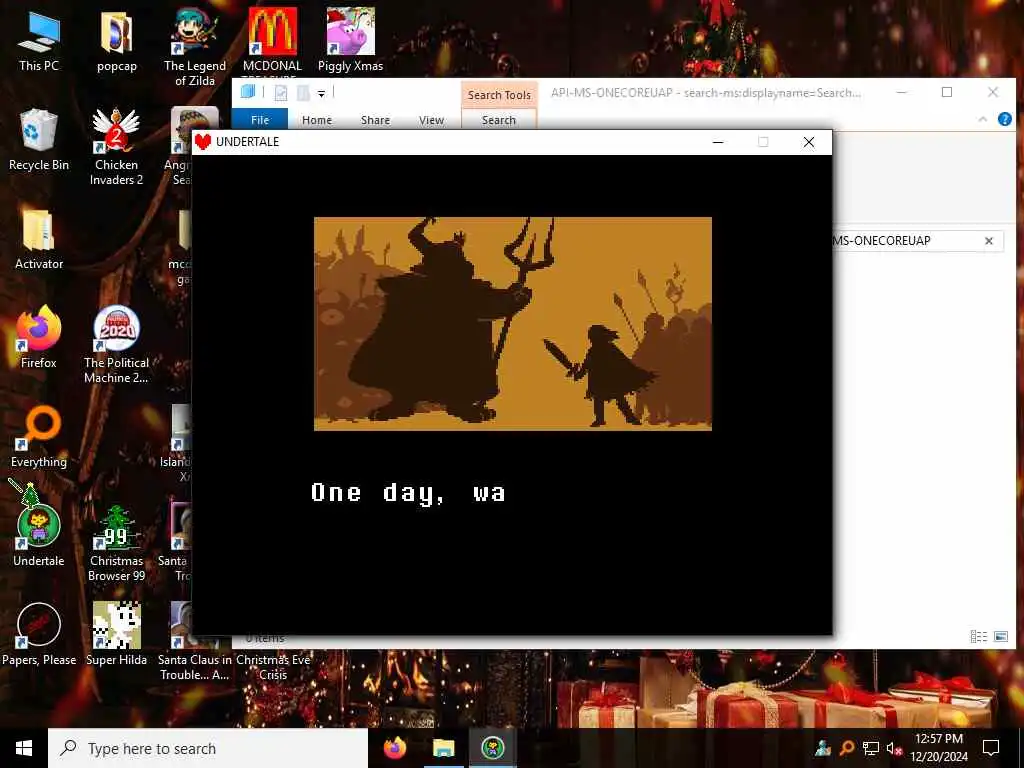Viewport: 1024px width, 768px height.
Task: Minimize the UNDERTALE window
Action: pos(718,142)
